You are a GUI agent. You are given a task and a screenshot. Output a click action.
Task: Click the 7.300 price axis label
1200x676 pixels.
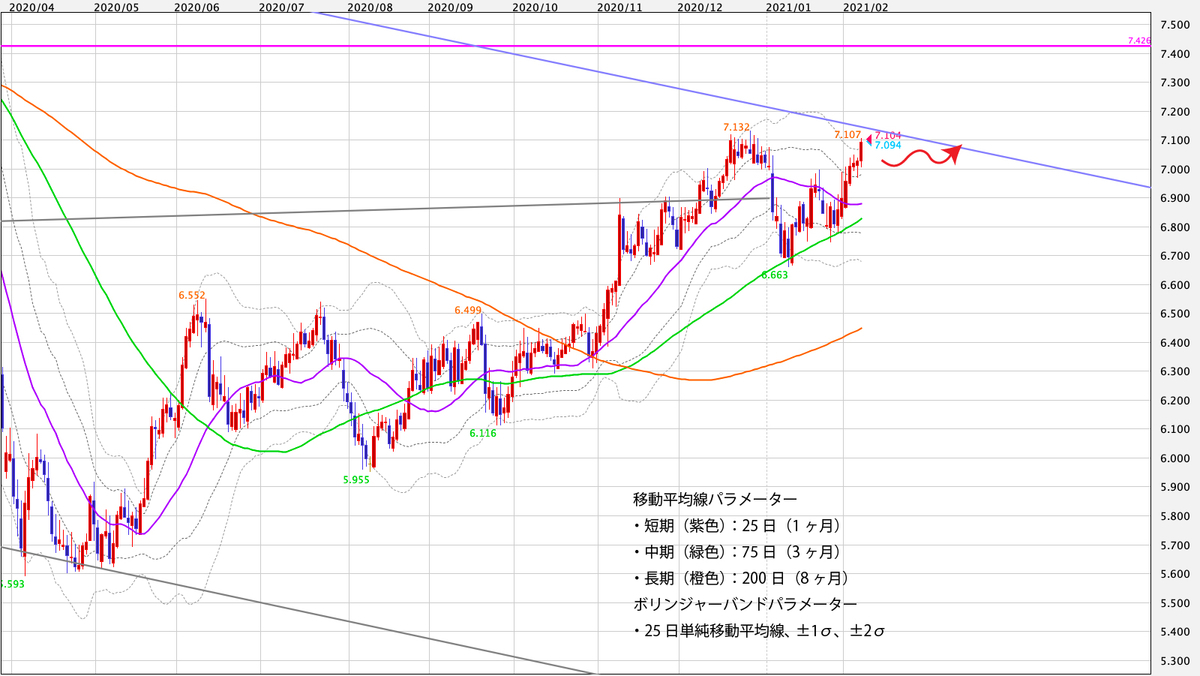click(x=1174, y=83)
